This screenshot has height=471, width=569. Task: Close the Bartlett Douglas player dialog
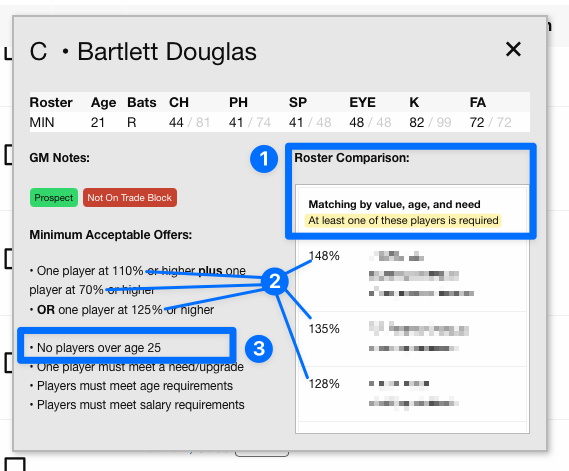[x=513, y=49]
